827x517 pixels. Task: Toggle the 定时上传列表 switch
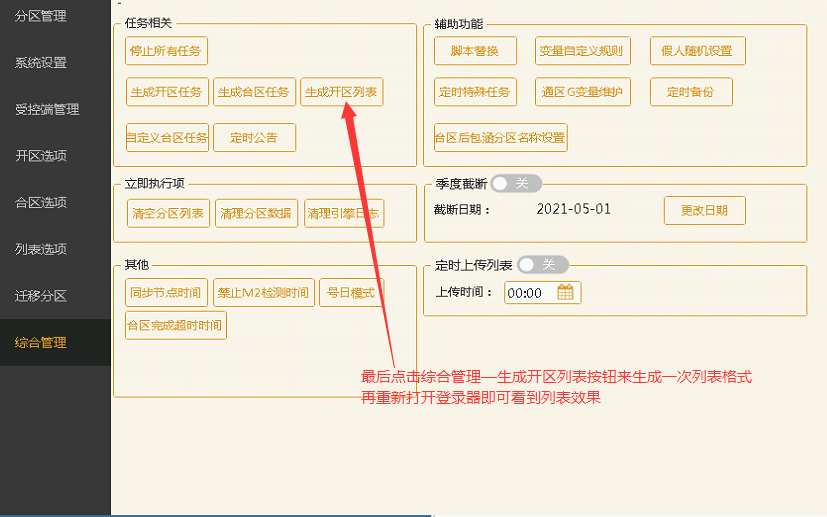[x=542, y=265]
